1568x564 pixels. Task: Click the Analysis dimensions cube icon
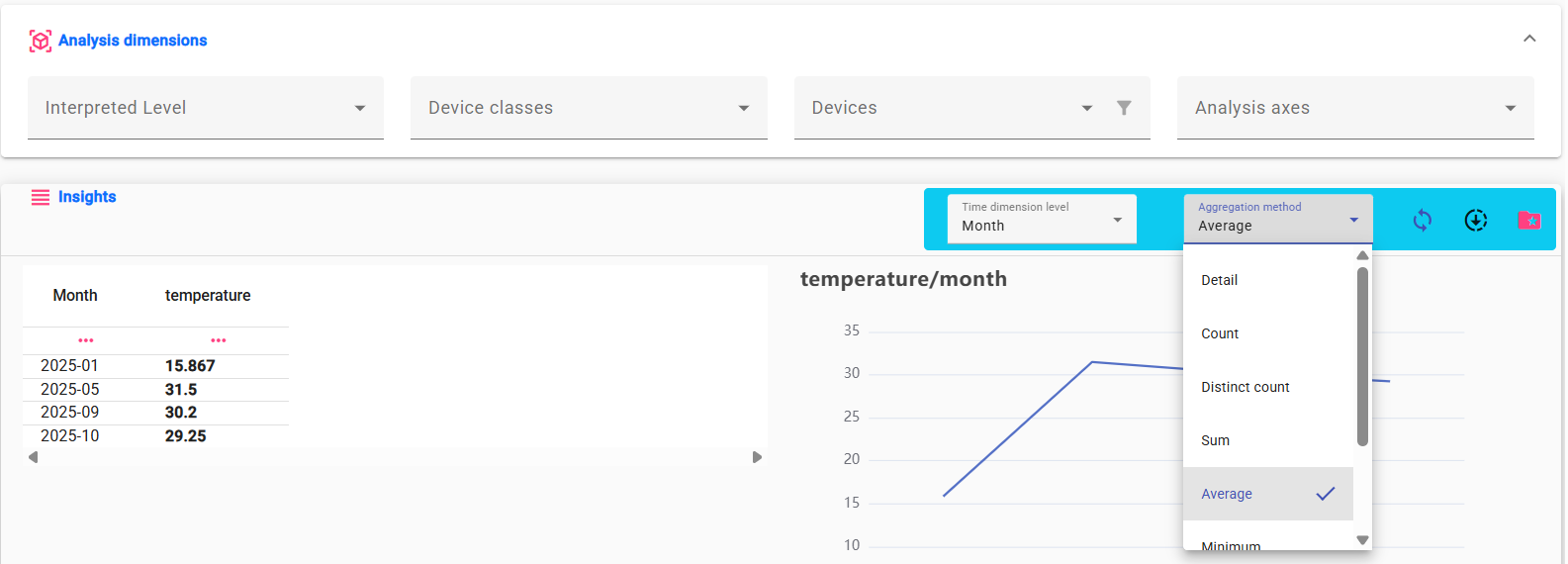click(x=41, y=41)
